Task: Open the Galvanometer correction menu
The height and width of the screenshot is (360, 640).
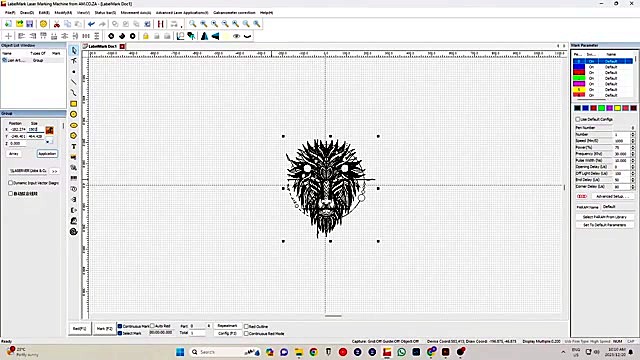Action: tap(234, 13)
